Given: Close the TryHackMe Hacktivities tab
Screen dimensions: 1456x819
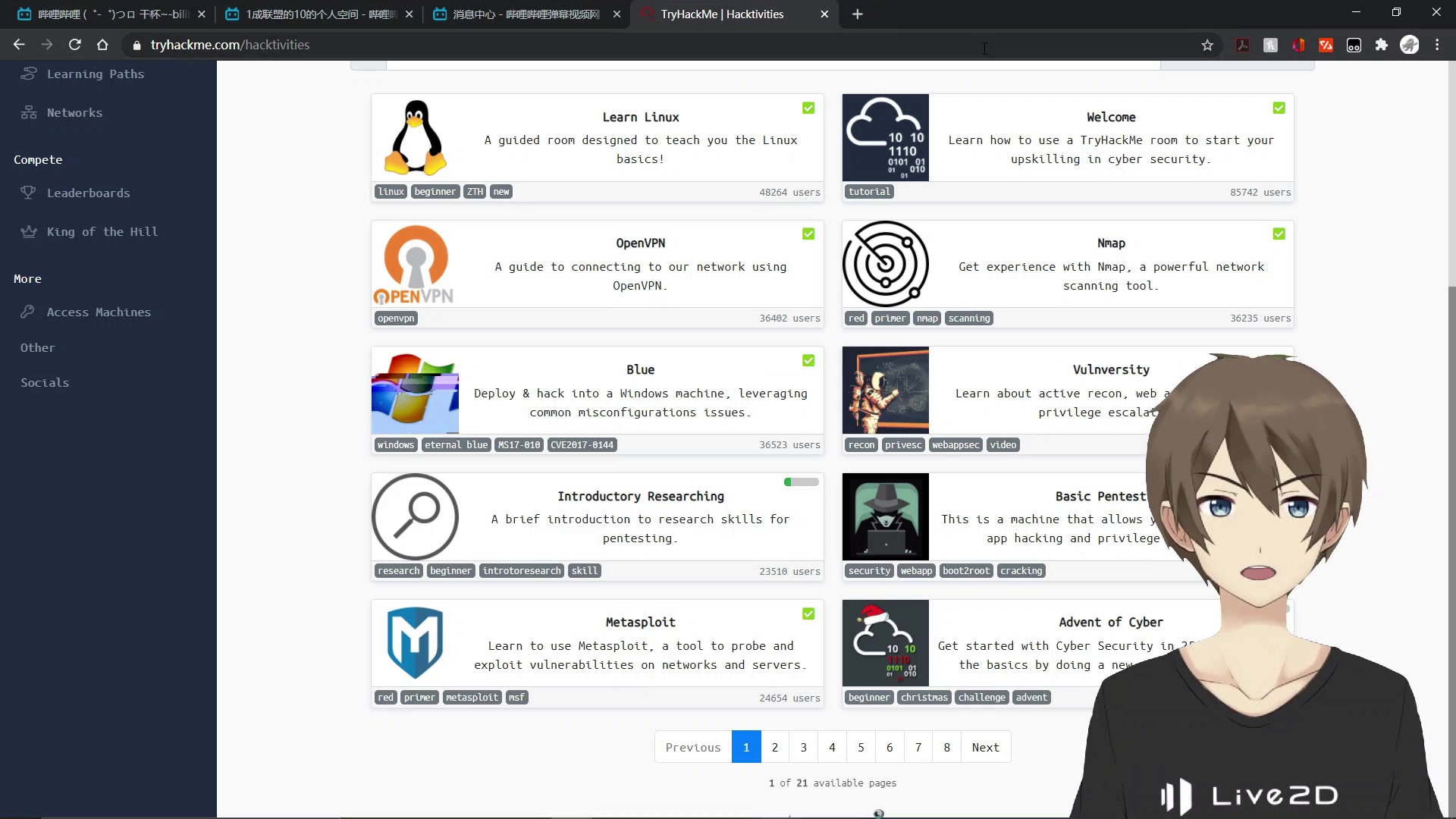Looking at the screenshot, I should [824, 14].
